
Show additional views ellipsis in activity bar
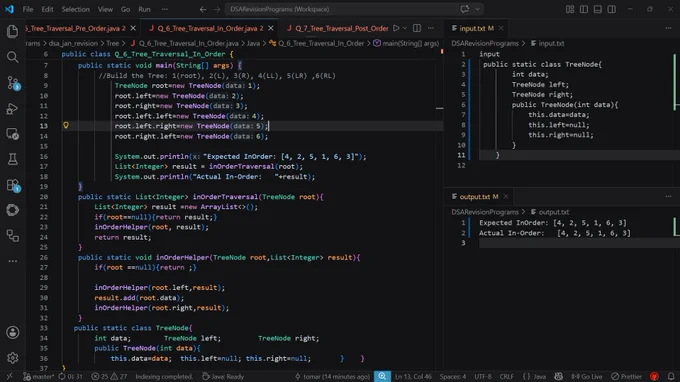[13, 261]
